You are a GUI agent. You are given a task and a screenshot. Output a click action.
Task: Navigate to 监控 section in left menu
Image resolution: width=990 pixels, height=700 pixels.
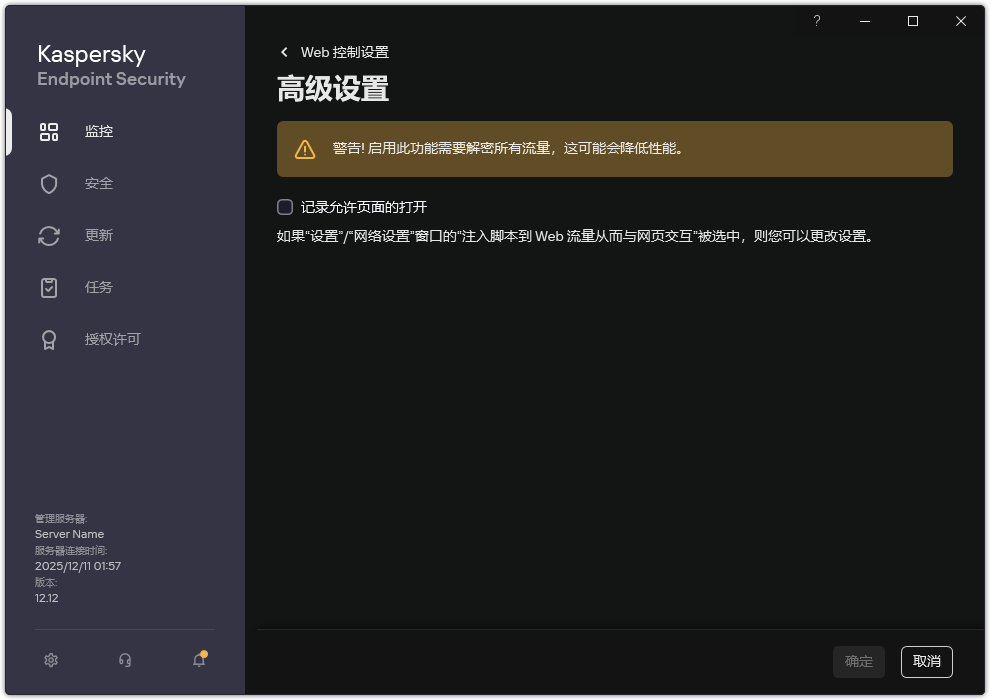(x=98, y=131)
